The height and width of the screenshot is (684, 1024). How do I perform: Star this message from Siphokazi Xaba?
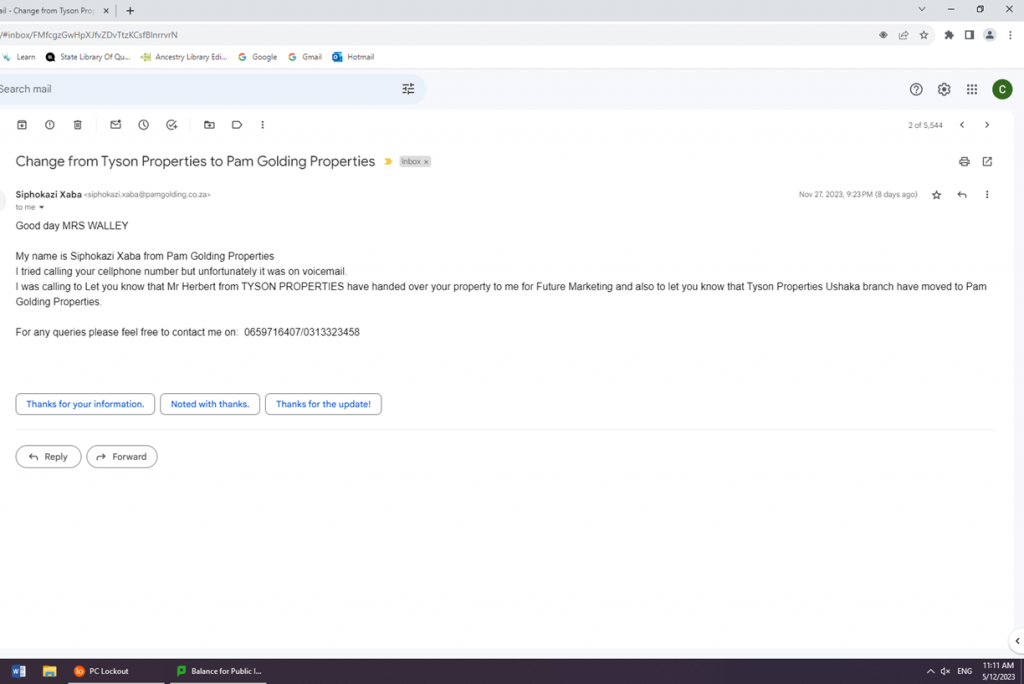click(936, 195)
